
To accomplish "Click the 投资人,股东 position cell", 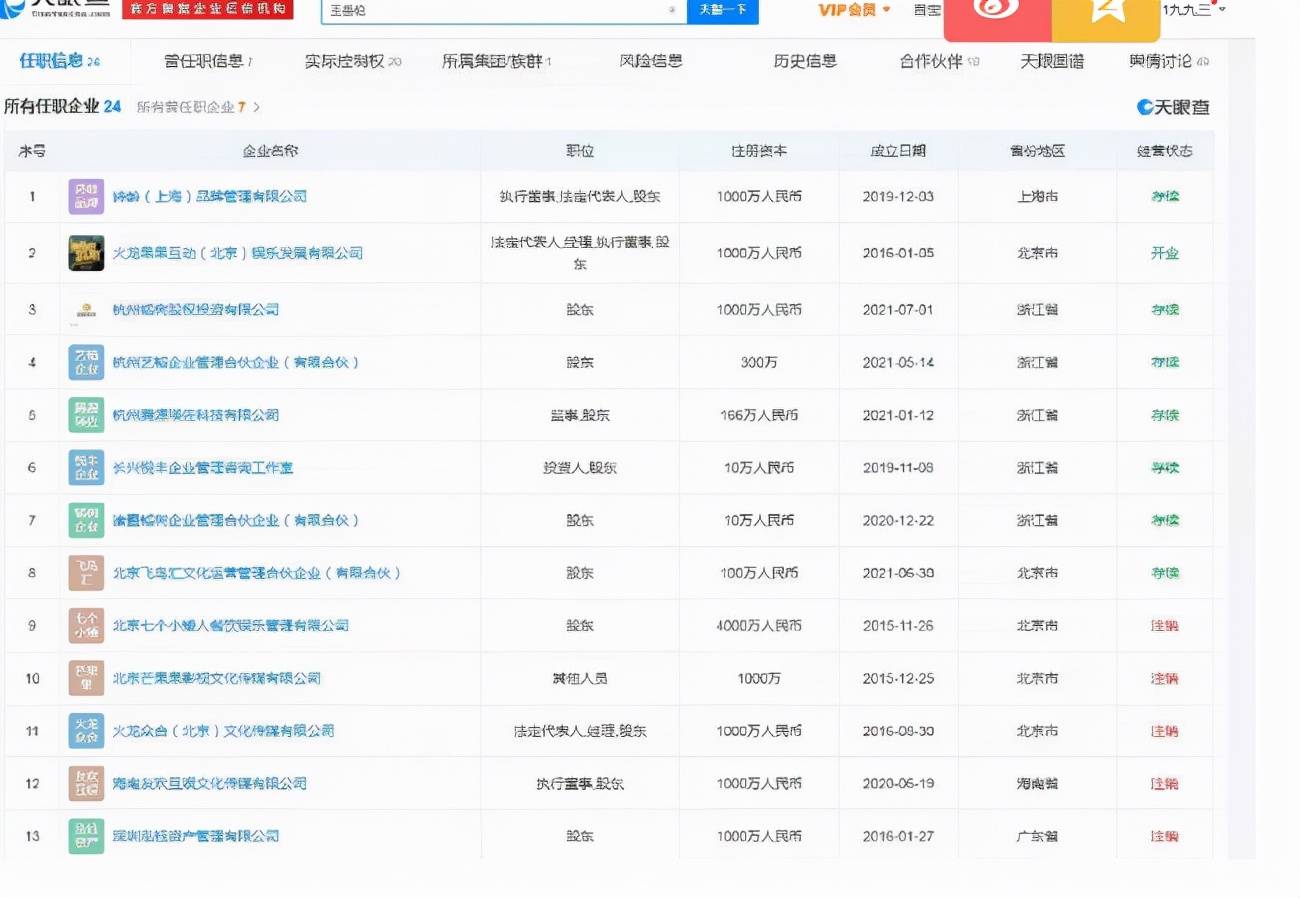I will 580,468.
